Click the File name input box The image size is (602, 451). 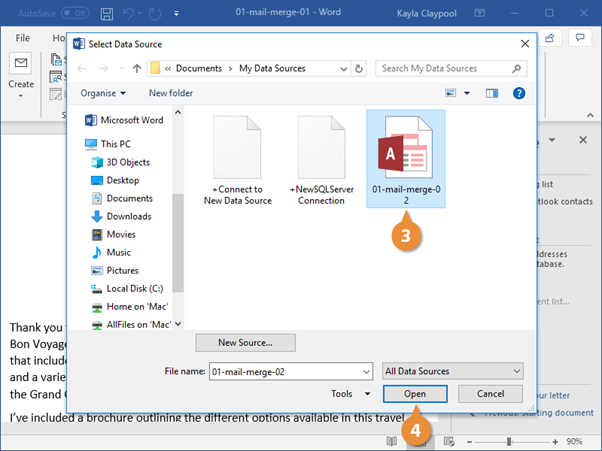[x=286, y=372]
